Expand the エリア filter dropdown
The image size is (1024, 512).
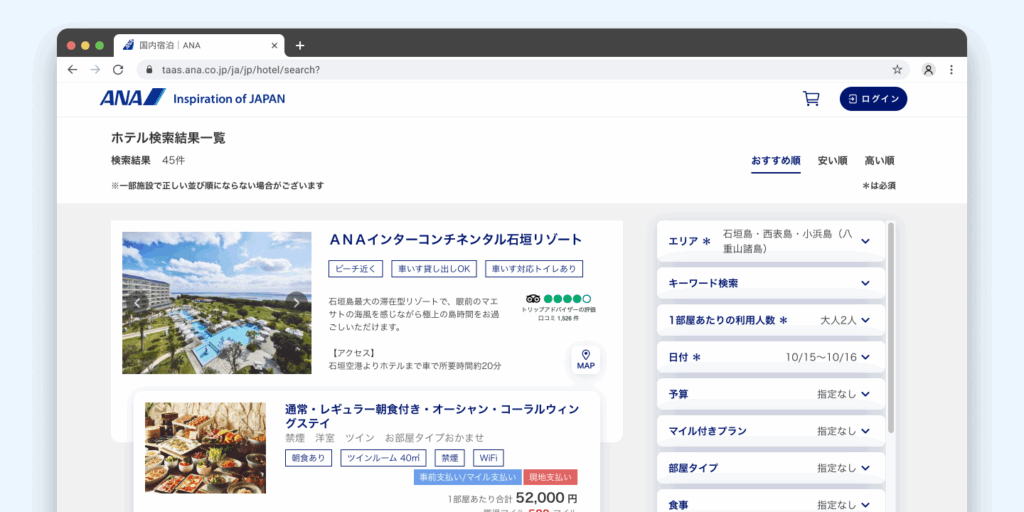click(x=771, y=241)
